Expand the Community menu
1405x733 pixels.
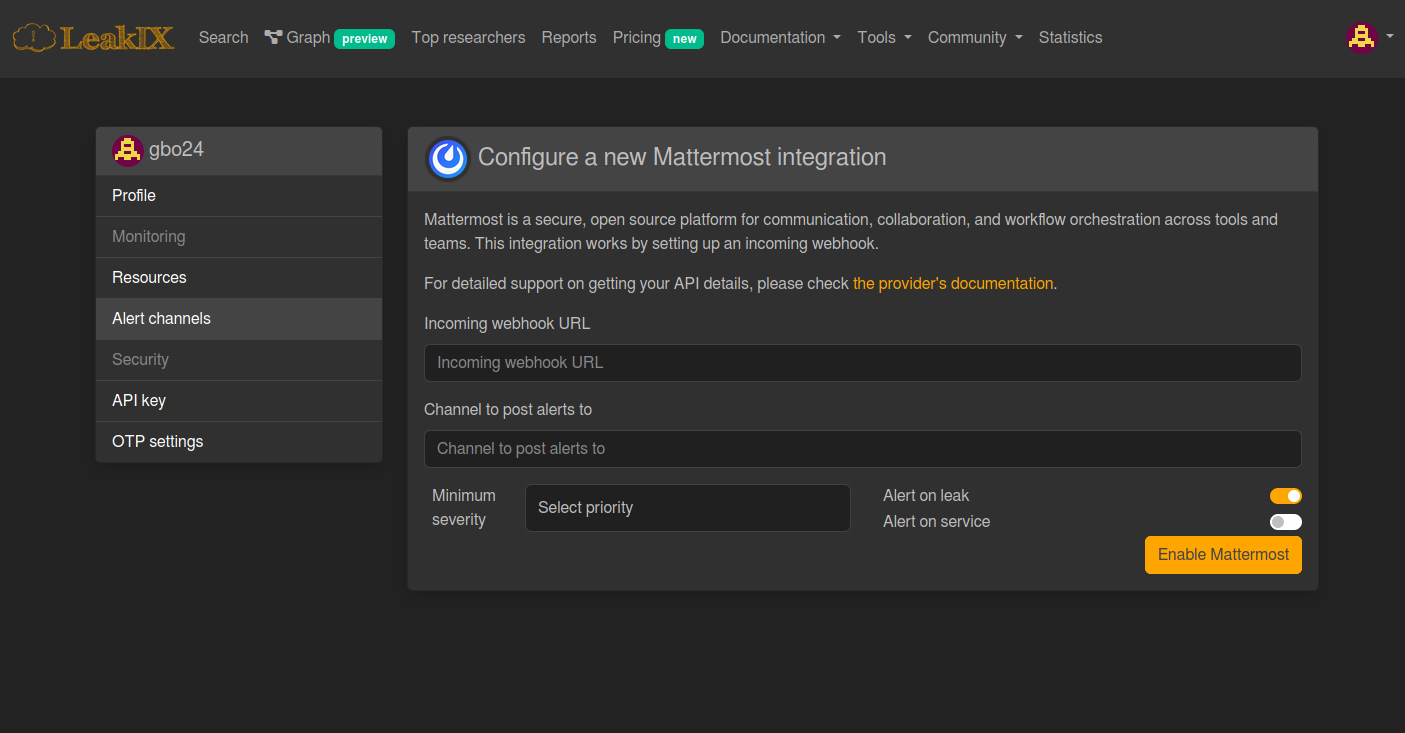pyautogui.click(x=975, y=37)
